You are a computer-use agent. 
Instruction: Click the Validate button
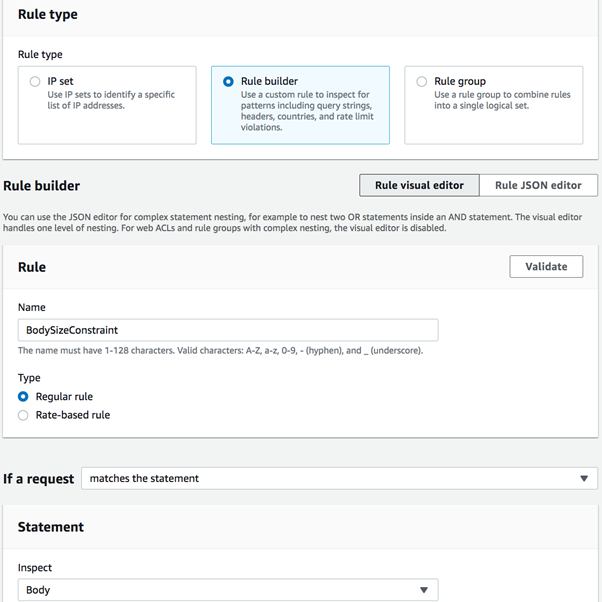(546, 266)
